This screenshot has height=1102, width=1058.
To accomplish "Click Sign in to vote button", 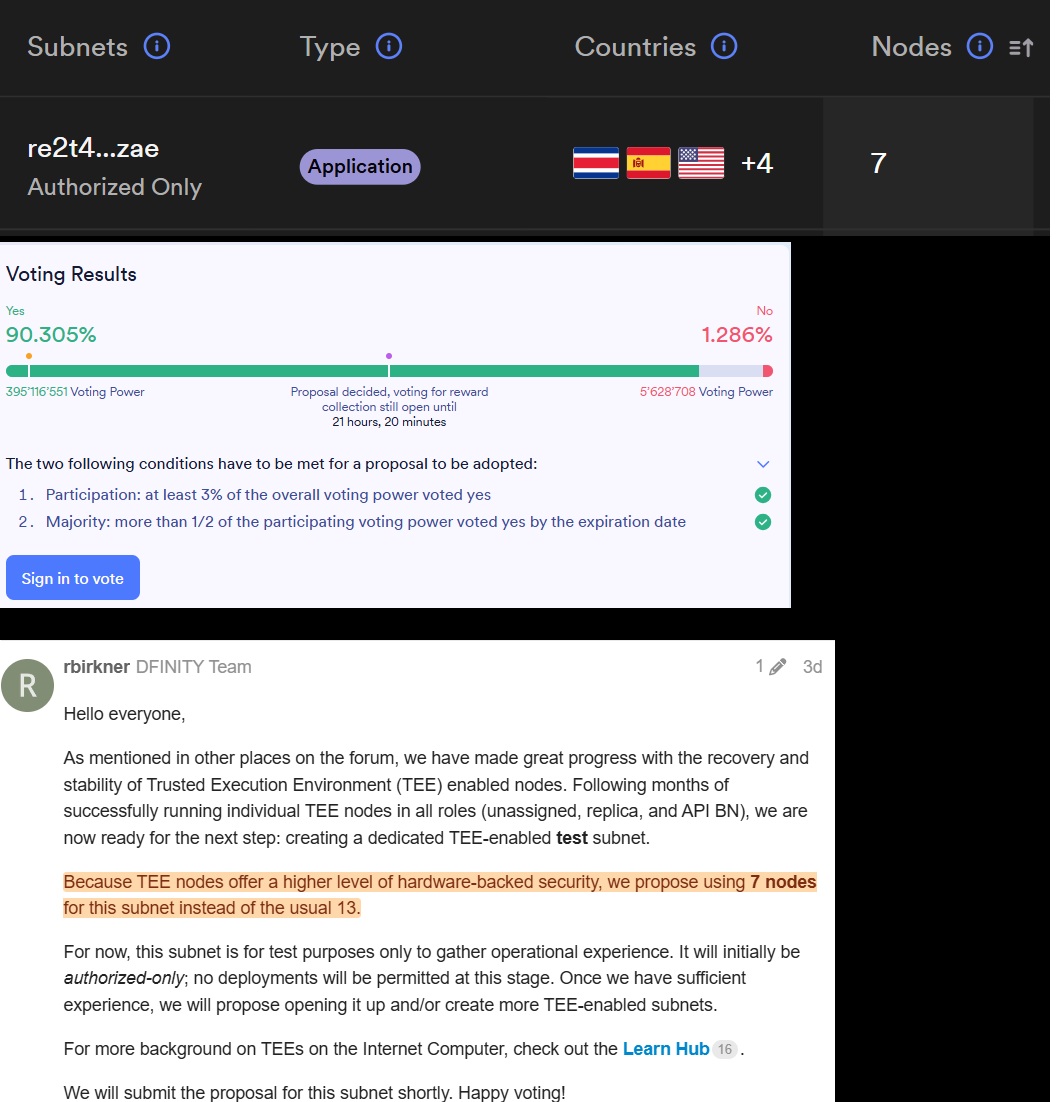I will click(73, 578).
